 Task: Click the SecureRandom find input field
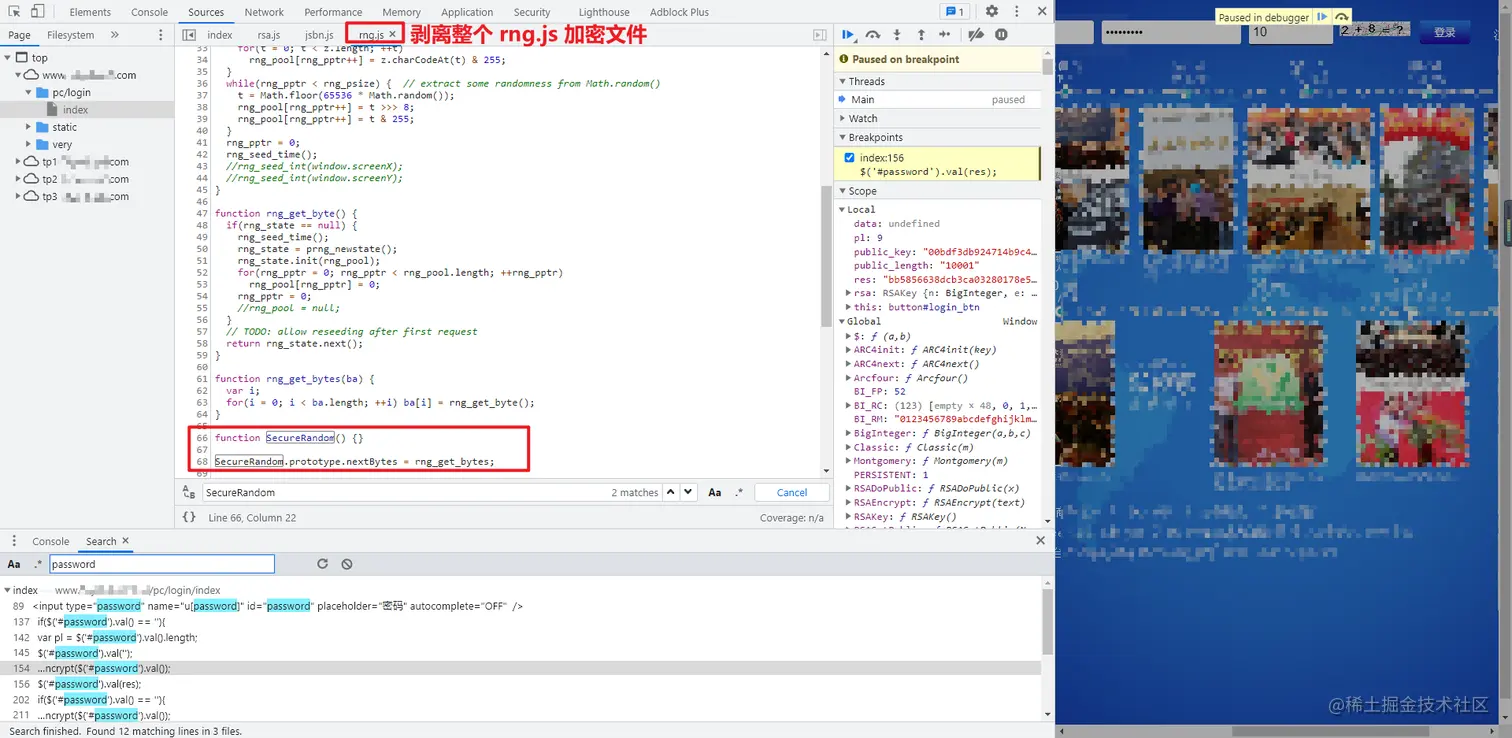point(405,492)
